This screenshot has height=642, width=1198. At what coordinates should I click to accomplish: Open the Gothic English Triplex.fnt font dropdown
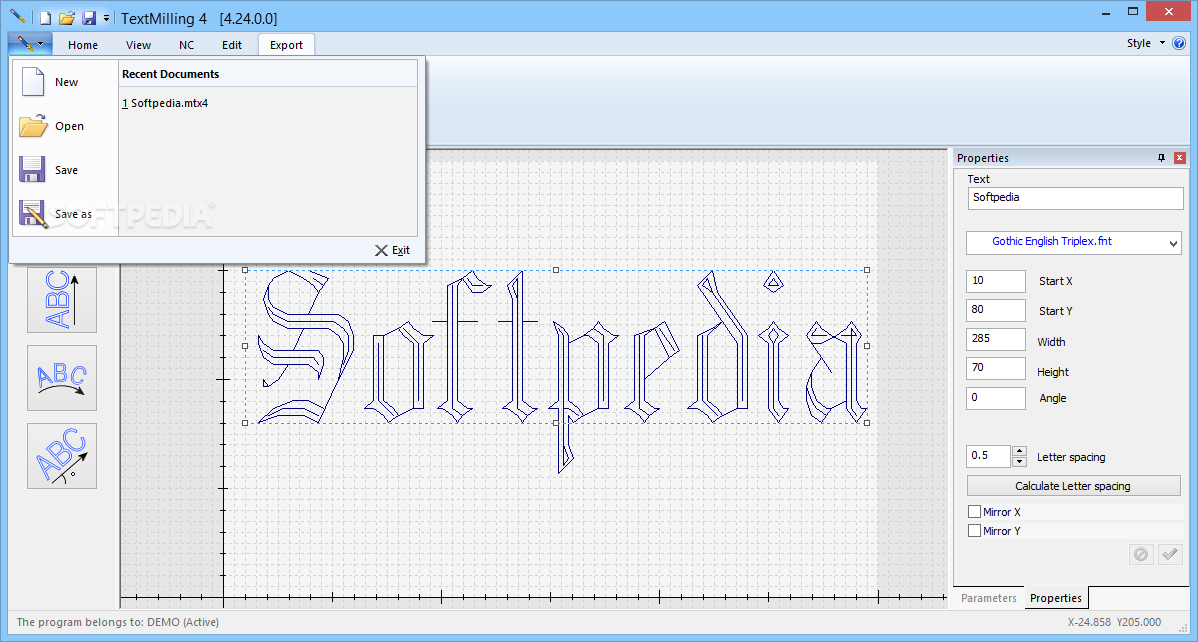(1073, 242)
